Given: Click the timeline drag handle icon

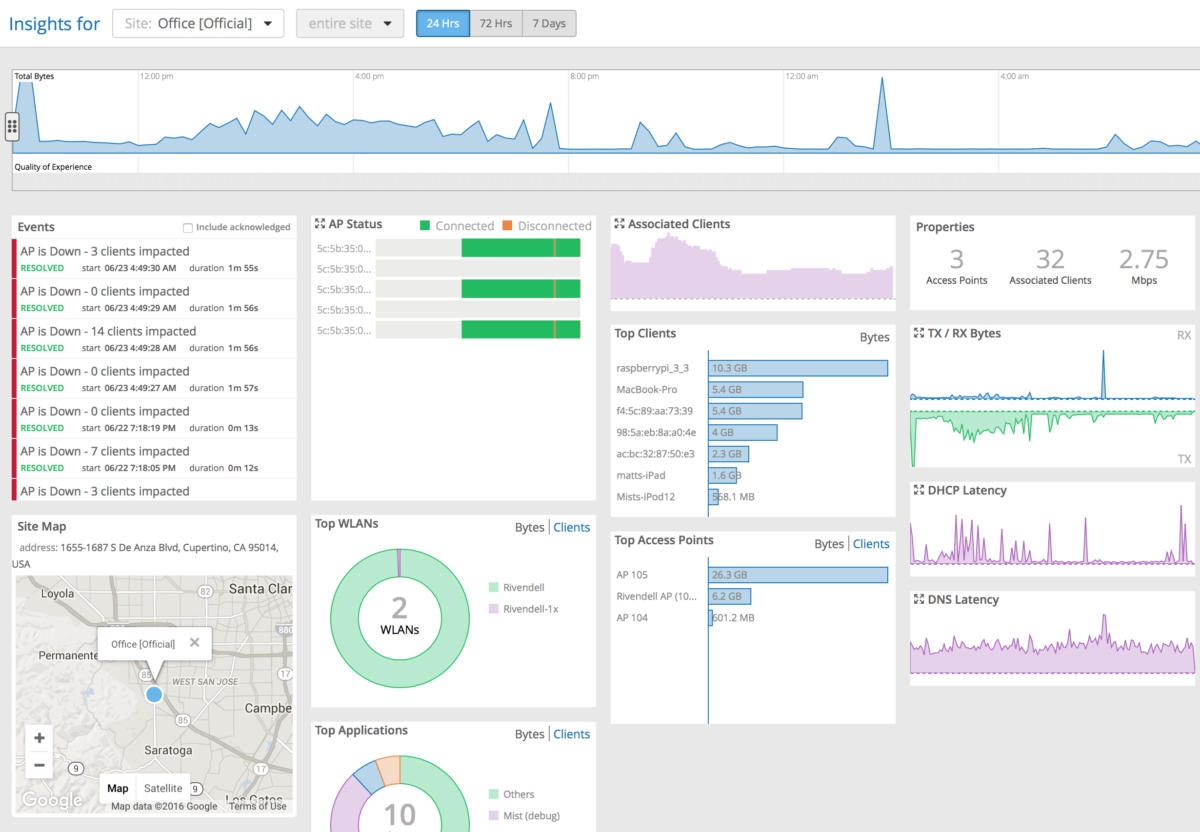Looking at the screenshot, I should 12,126.
